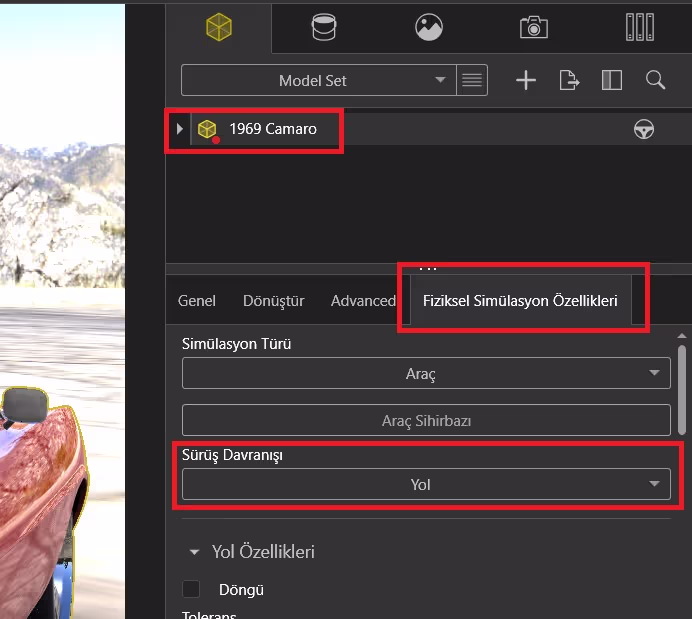Click the list view lines icon
This screenshot has width=692, height=619.
pyautogui.click(x=472, y=80)
